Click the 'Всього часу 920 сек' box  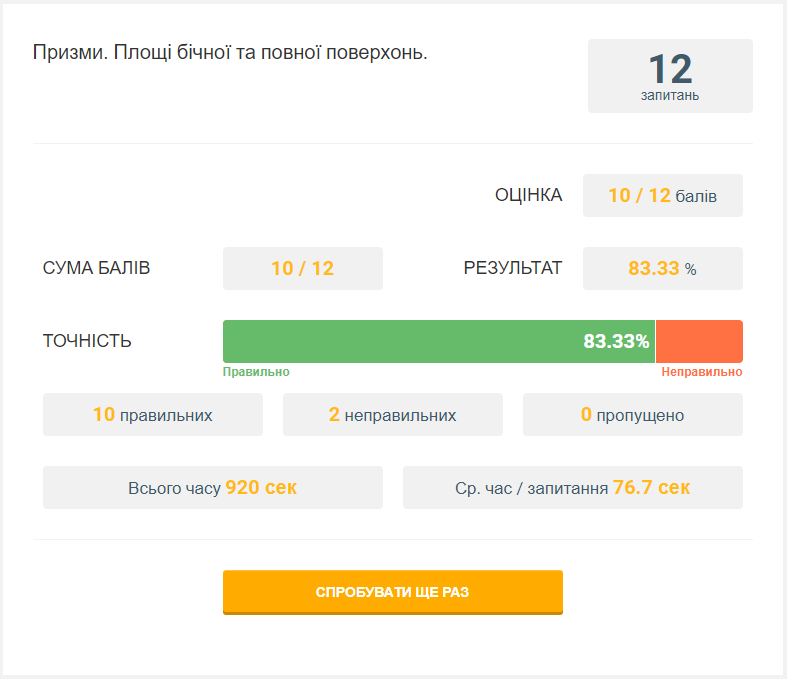point(213,487)
